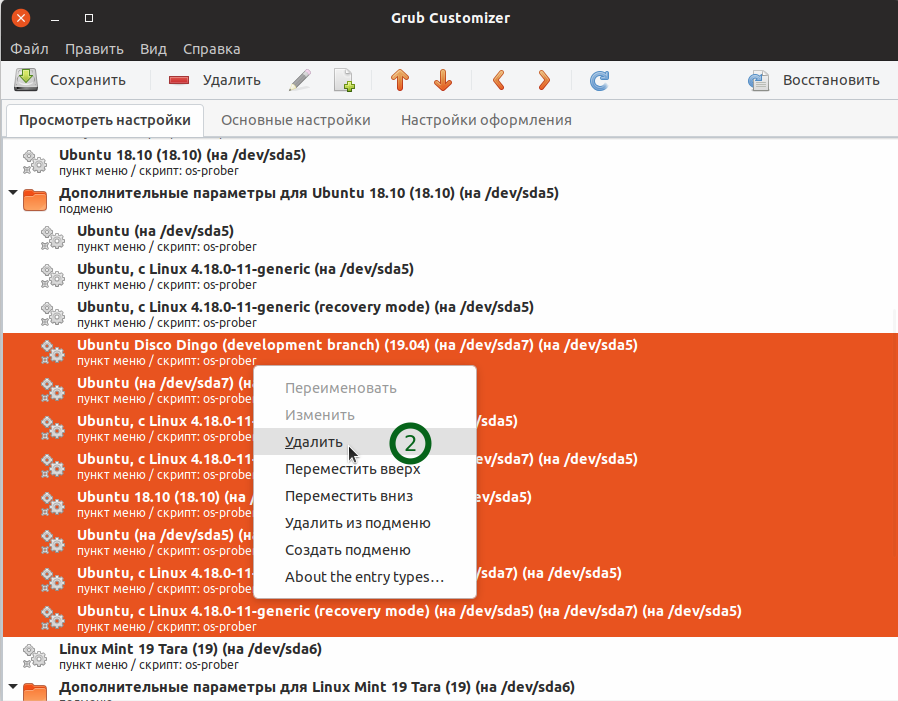Select bottom selected recovery mode (на /dev/sda7) entry

[x=450, y=618]
